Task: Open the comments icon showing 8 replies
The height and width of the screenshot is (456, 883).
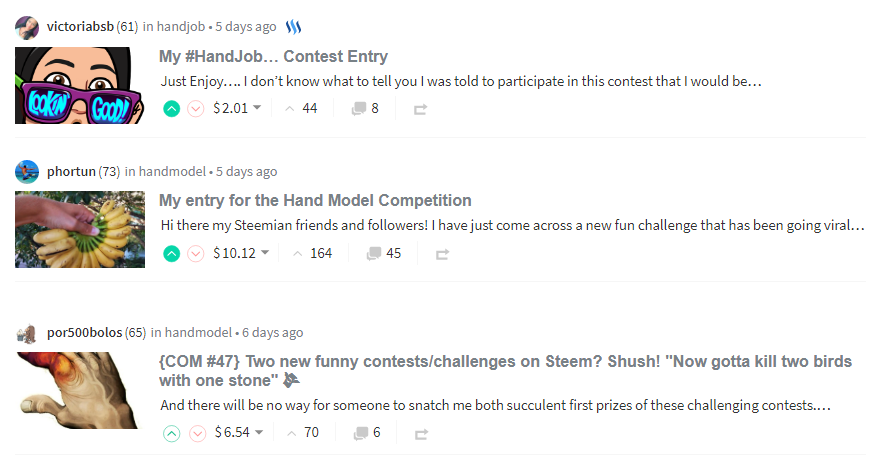Action: click(x=359, y=109)
